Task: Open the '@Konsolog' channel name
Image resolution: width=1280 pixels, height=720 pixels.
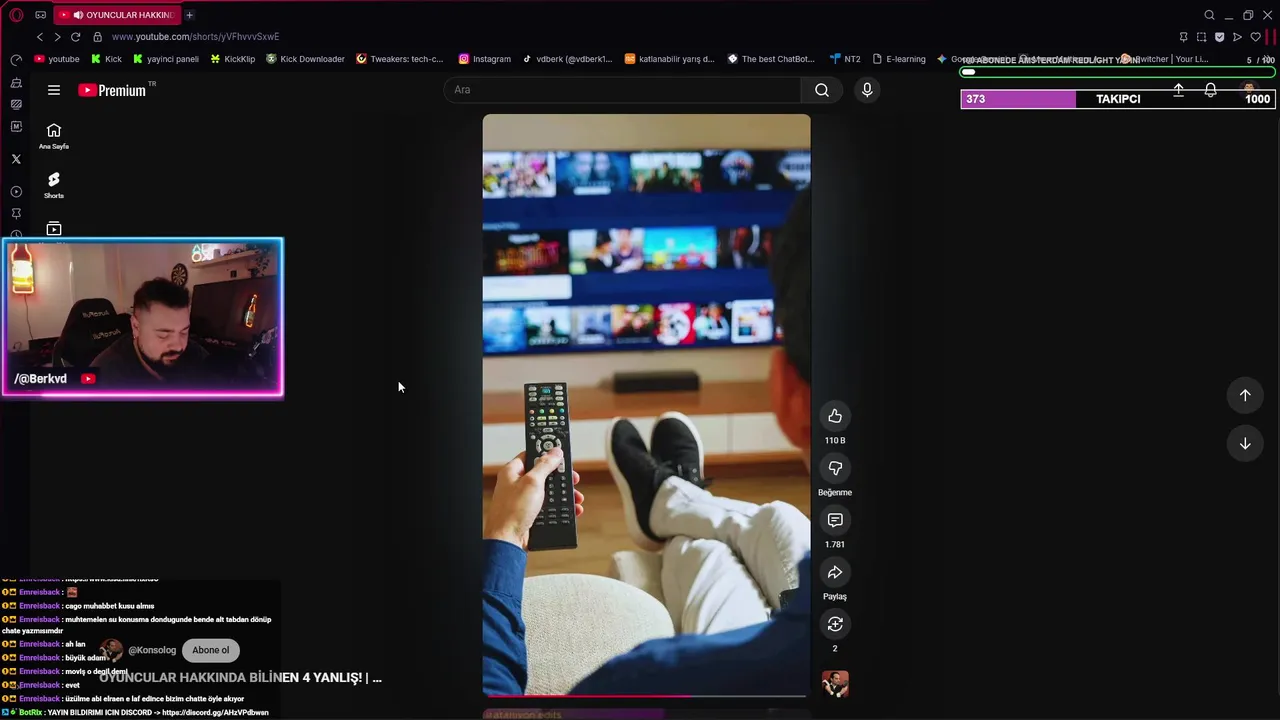Action: 152,650
